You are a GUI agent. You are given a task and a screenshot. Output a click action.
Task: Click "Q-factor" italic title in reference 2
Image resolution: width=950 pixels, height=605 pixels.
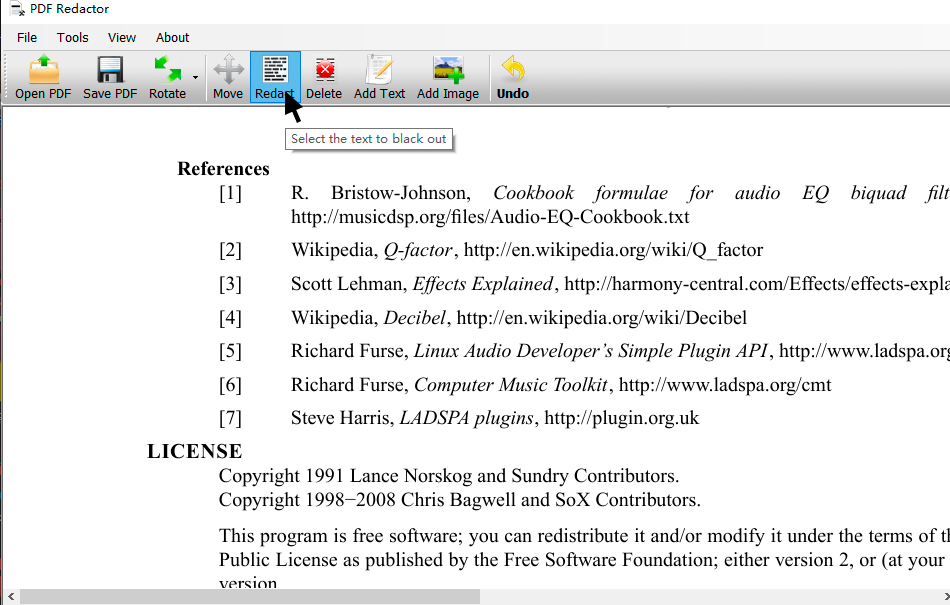click(x=418, y=250)
